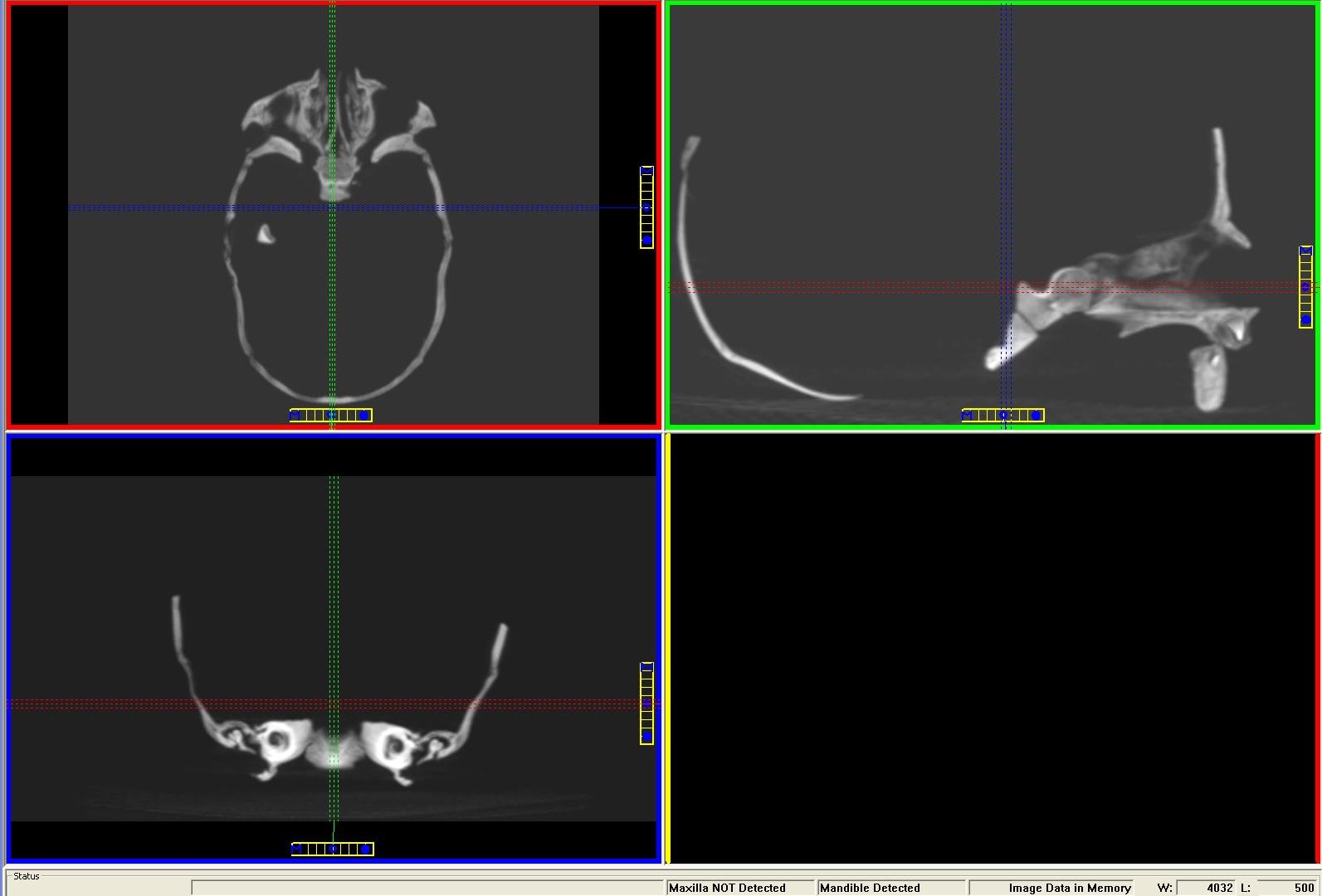Click the M icon on sagittal view's vertical slider
The image size is (1322, 896).
1305,251
